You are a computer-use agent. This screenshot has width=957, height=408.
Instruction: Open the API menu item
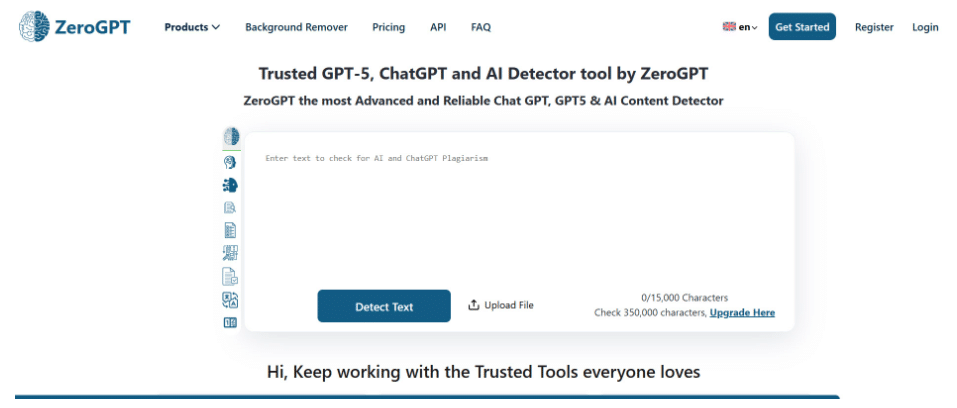[x=438, y=27]
